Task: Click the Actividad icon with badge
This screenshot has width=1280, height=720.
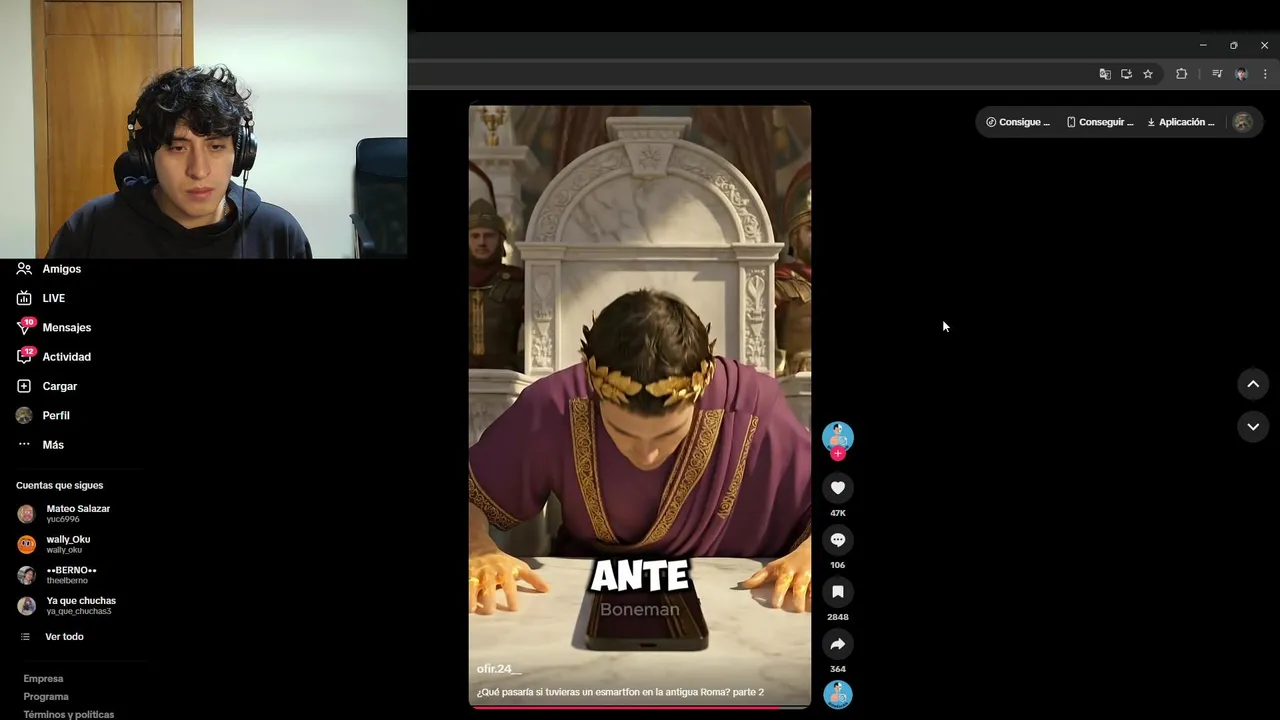Action: (x=25, y=356)
